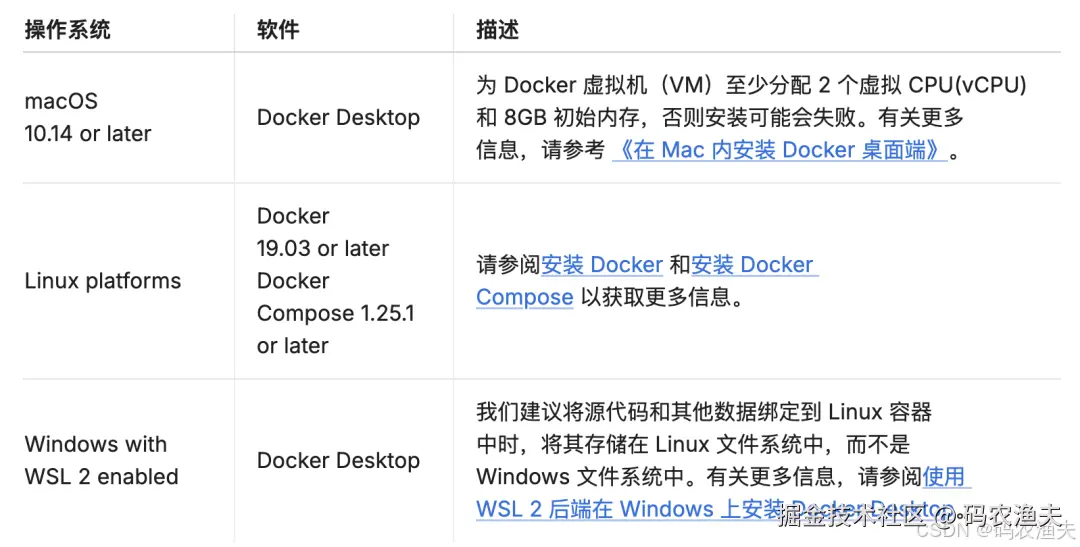Select the Docker 19.03 or later text
This screenshot has height=547, width=1080.
click(322, 232)
